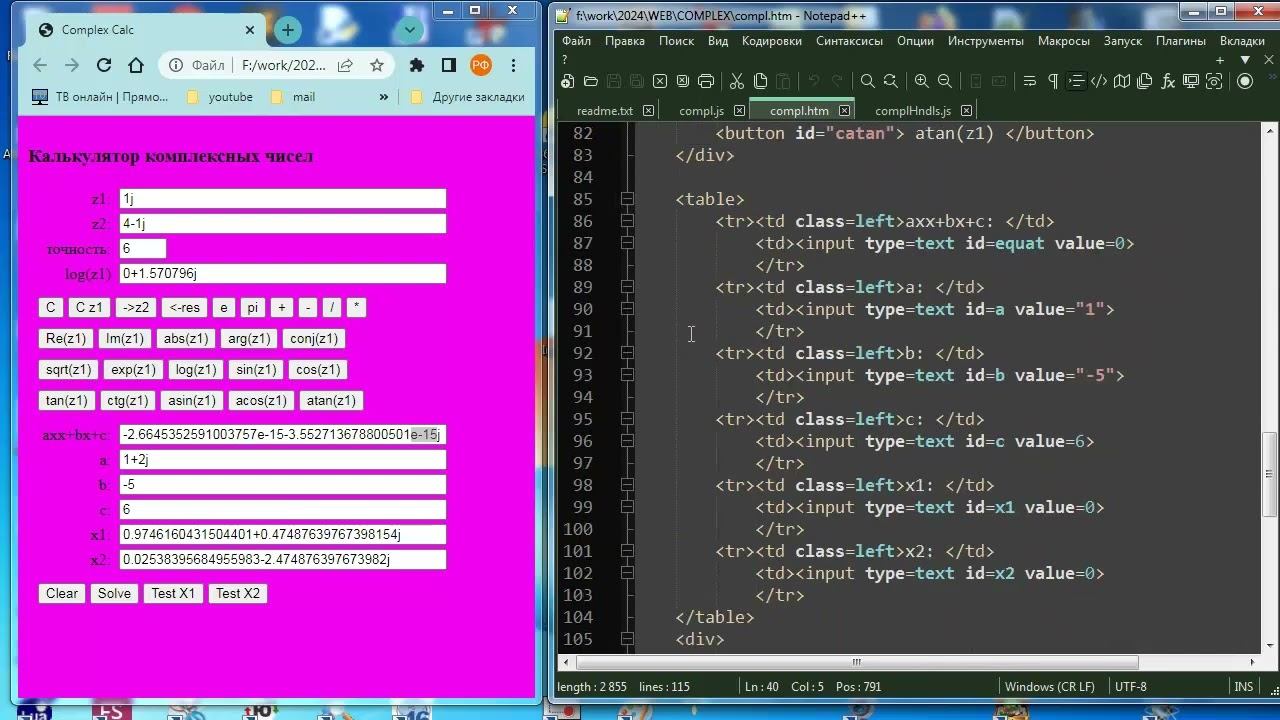Click Windows (CR LF) in status bar
The image size is (1280, 720).
[1049, 687]
